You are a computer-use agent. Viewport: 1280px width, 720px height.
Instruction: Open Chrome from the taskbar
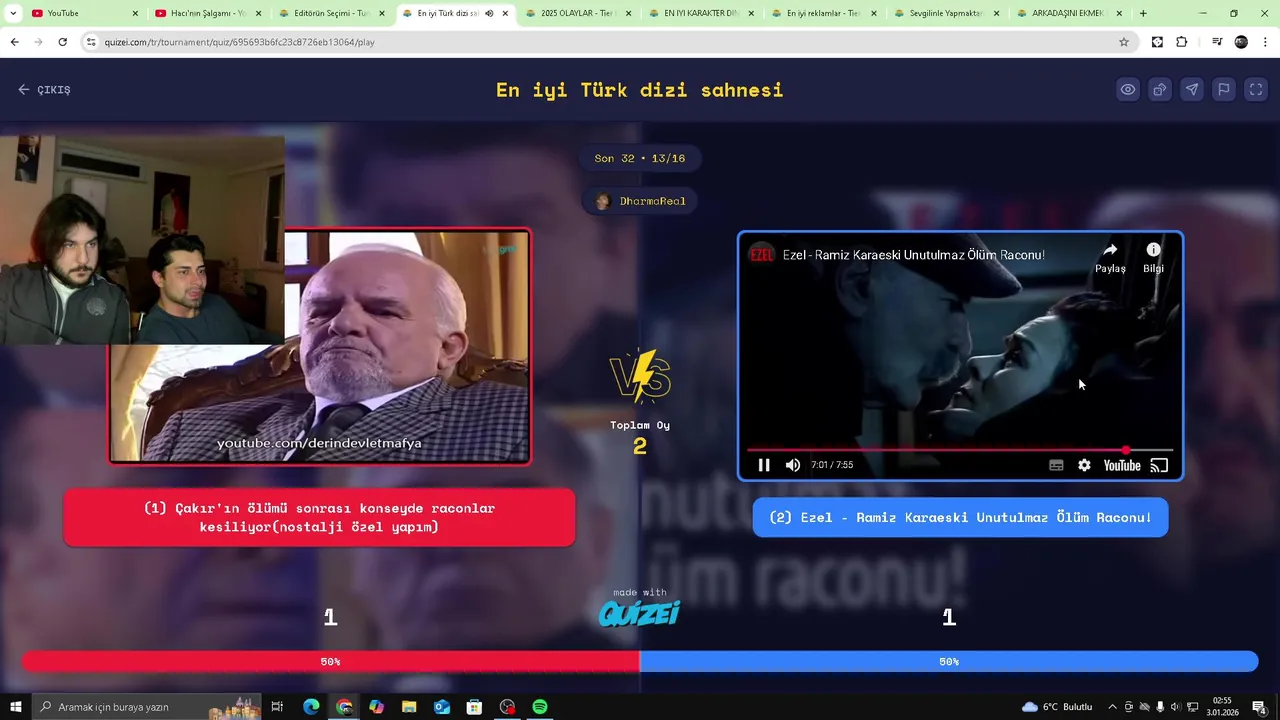click(x=344, y=707)
